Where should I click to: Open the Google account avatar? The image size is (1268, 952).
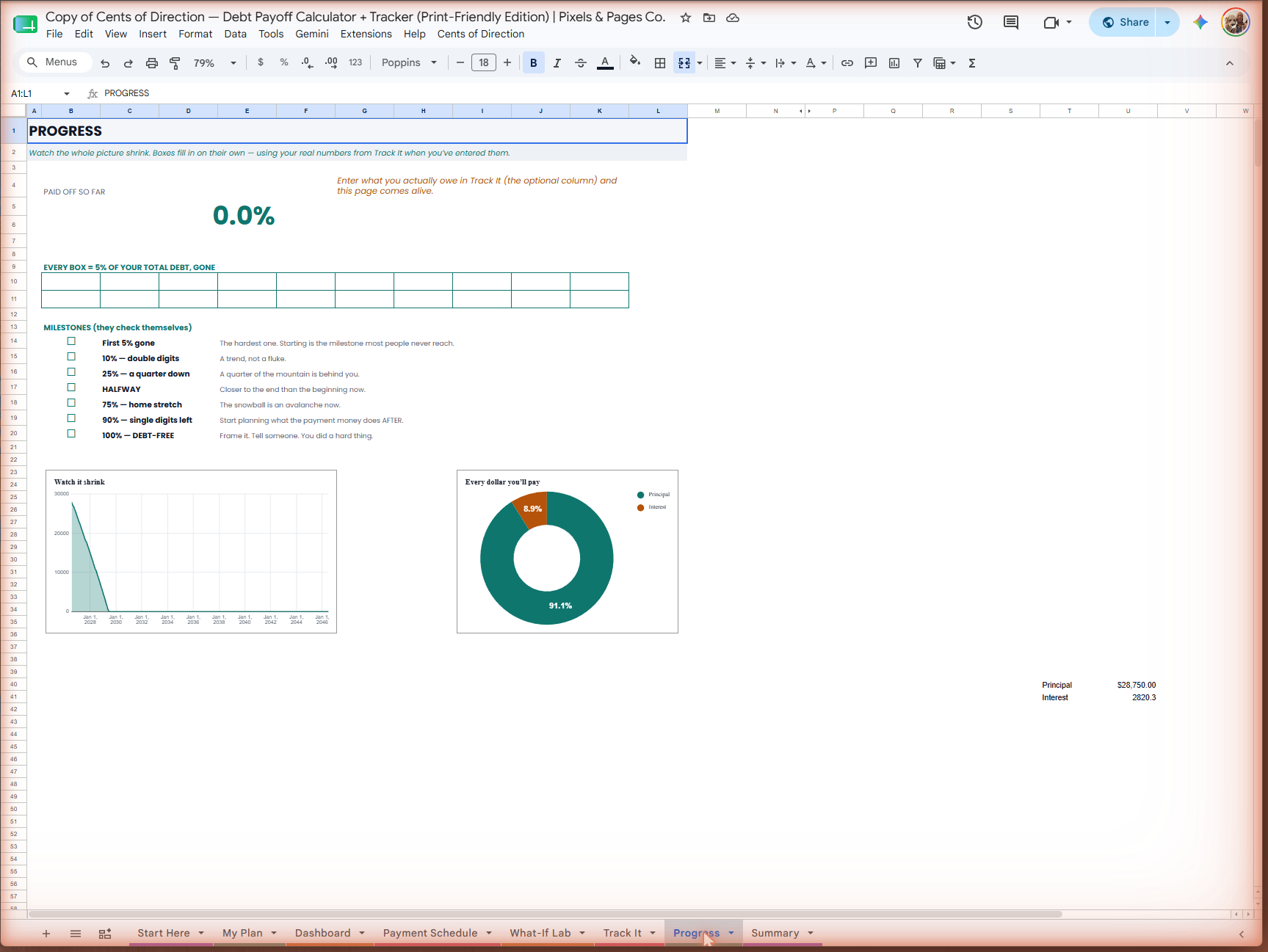pos(1236,22)
